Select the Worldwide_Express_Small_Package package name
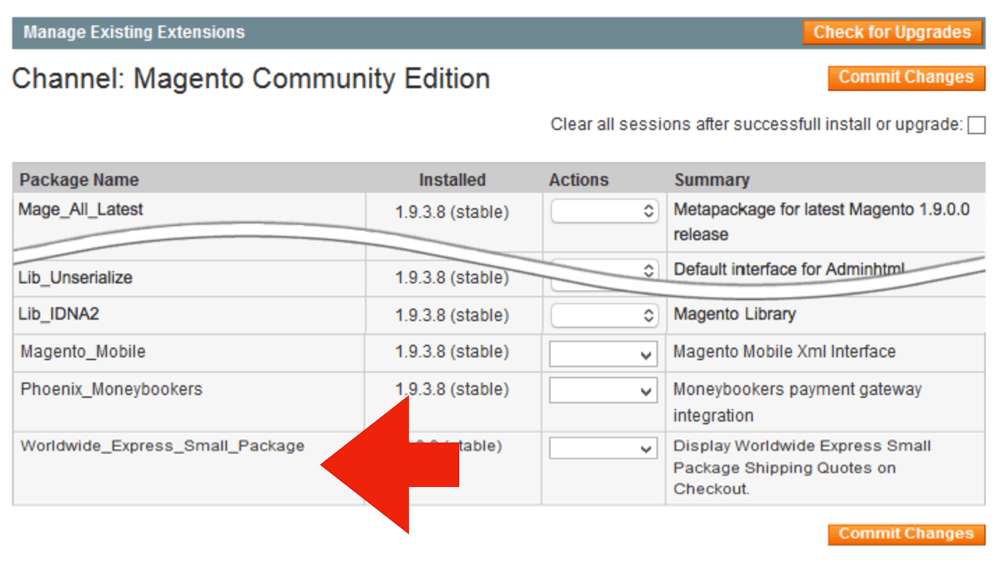This screenshot has width=1000, height=562. click(162, 446)
